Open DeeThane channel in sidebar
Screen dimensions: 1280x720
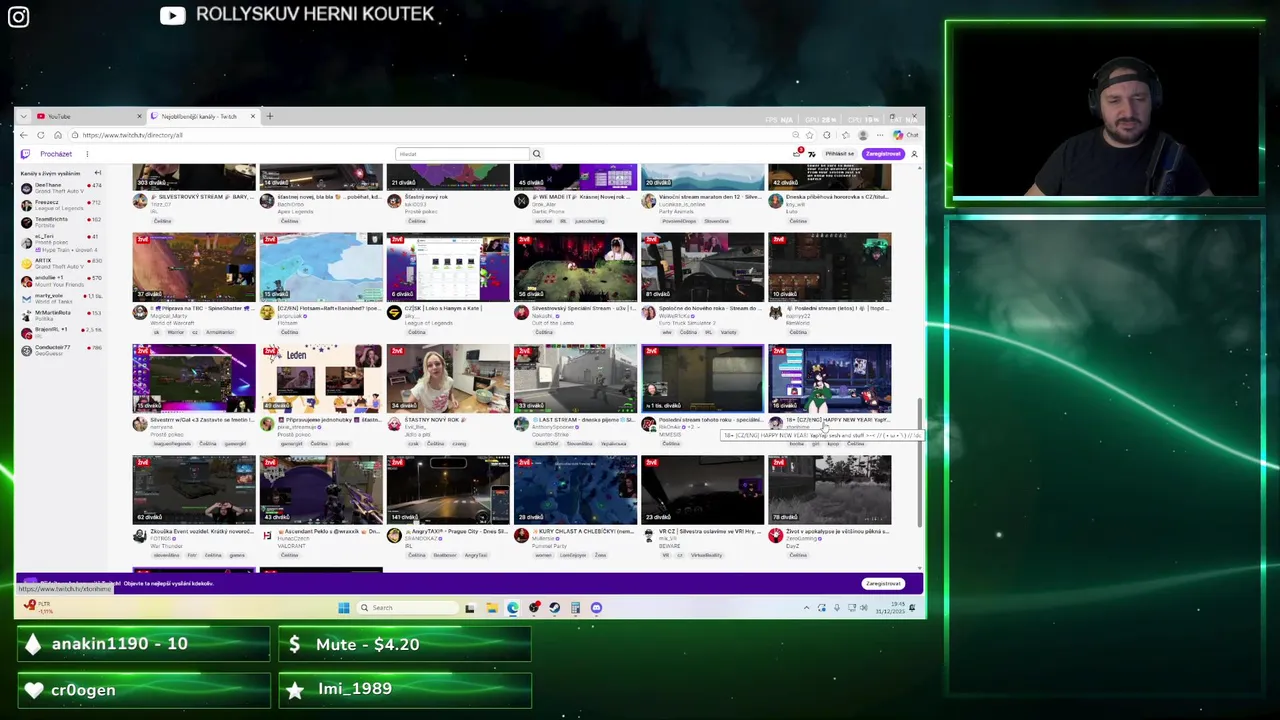(62, 187)
